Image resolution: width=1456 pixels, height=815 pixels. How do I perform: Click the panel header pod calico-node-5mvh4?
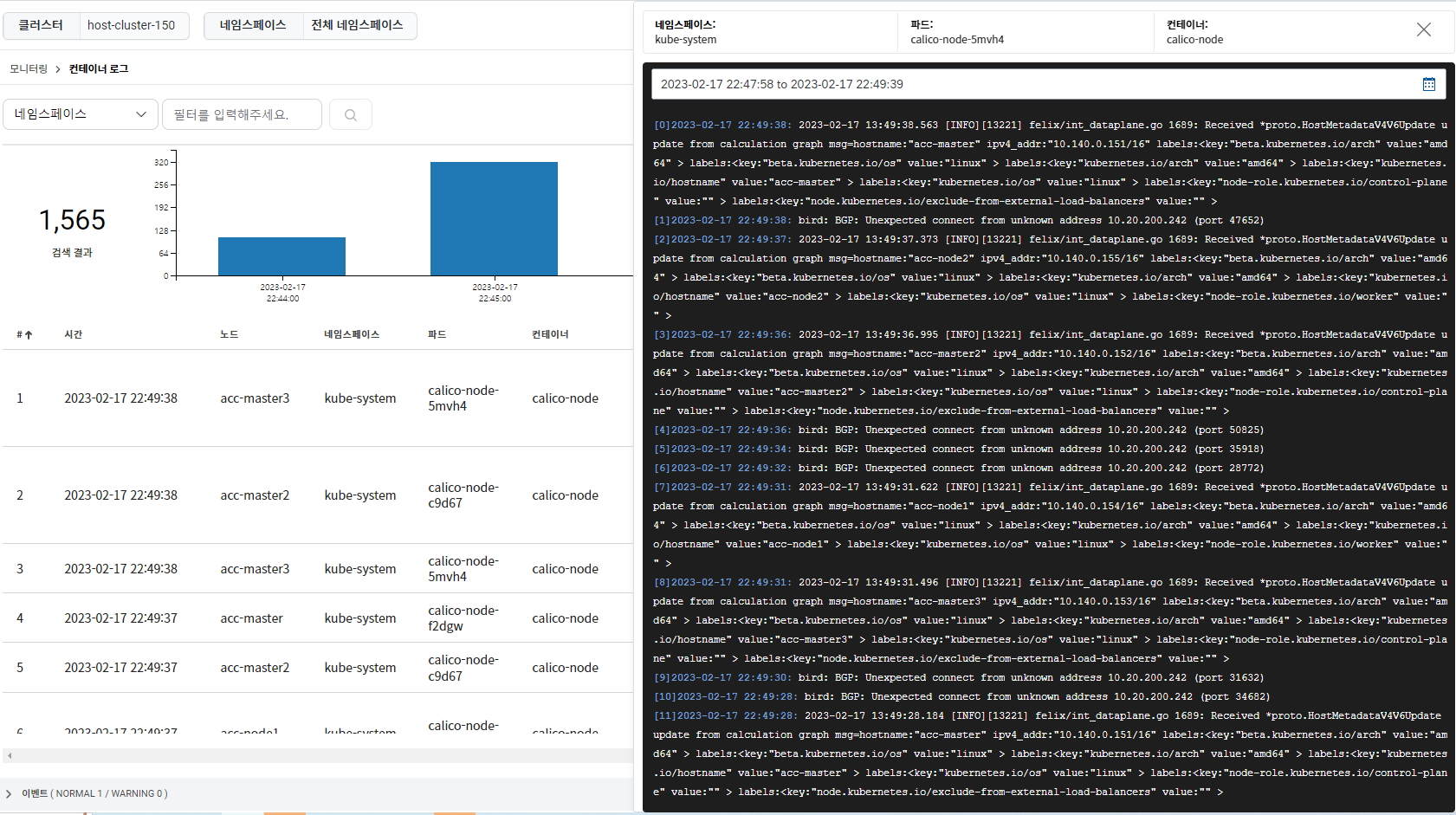pos(957,40)
